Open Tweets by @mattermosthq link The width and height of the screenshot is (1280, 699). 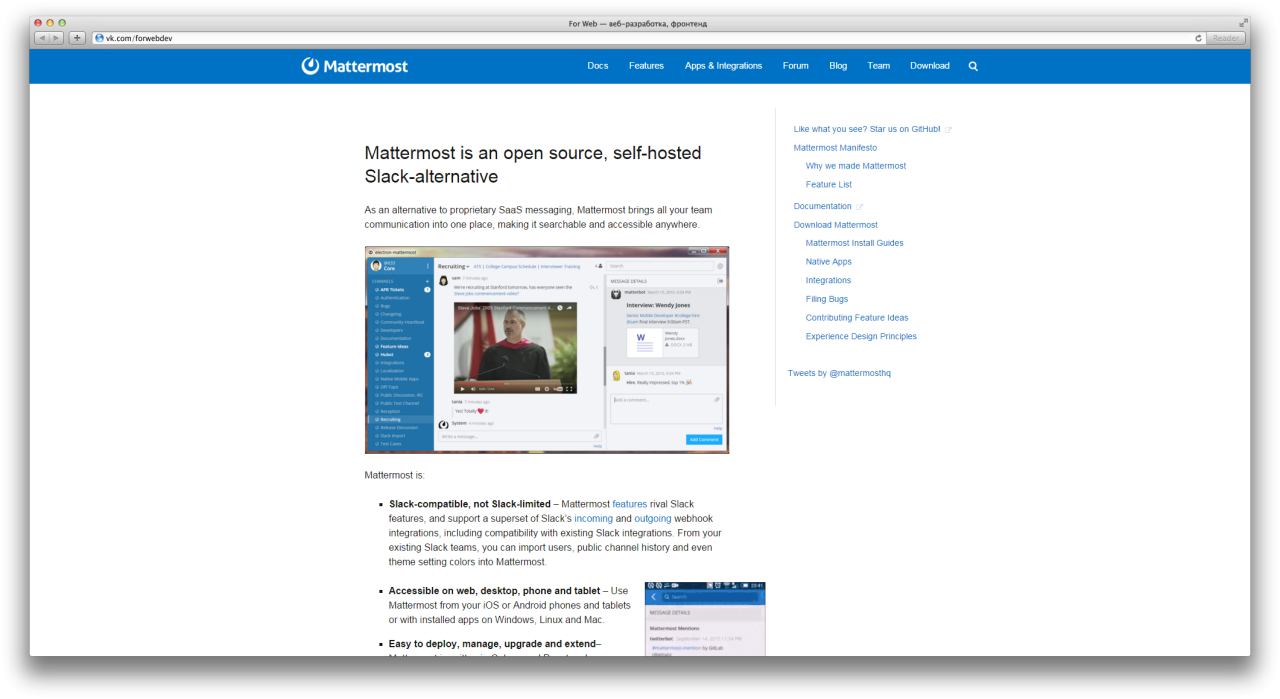(x=839, y=373)
